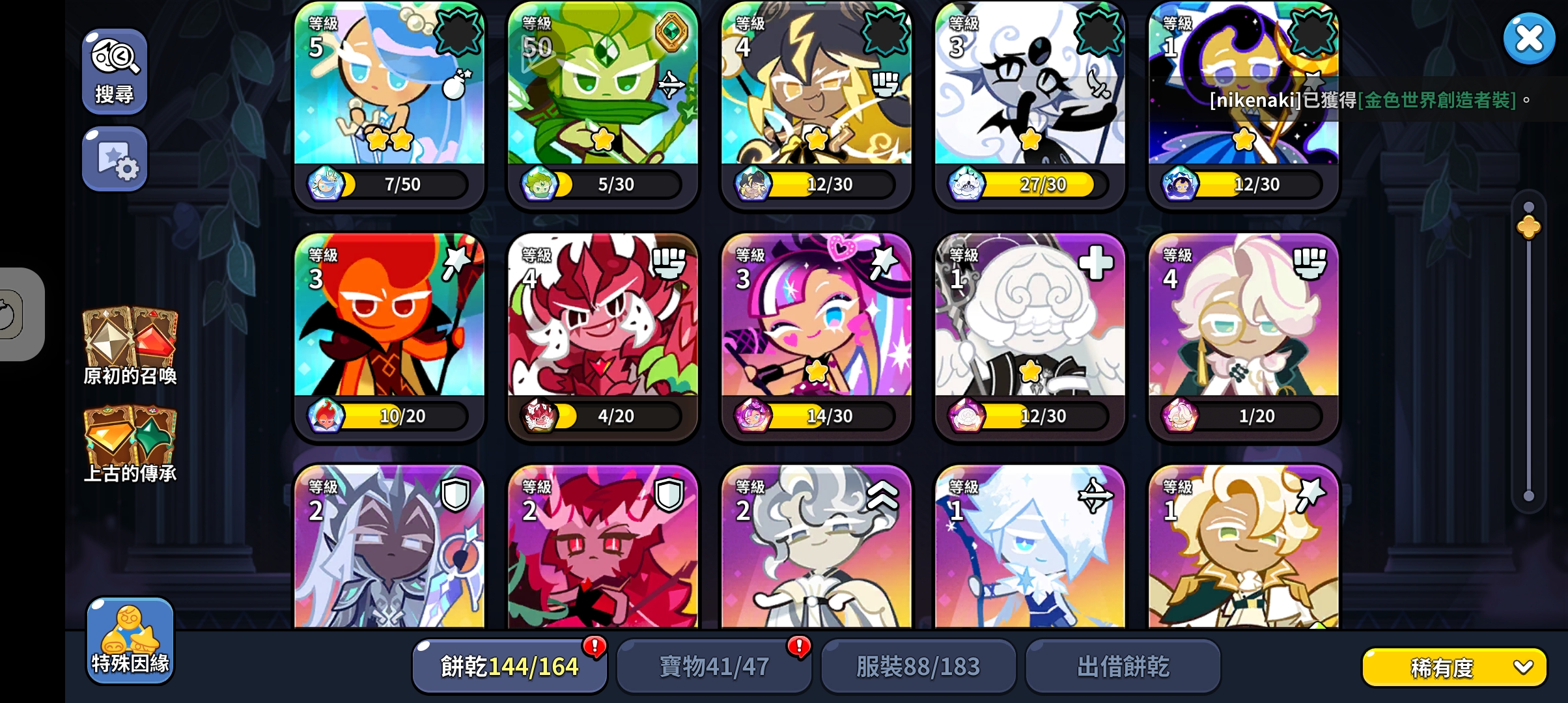1568x703 pixels.
Task: Open 原初的召喚 card pack icon
Action: coord(130,346)
